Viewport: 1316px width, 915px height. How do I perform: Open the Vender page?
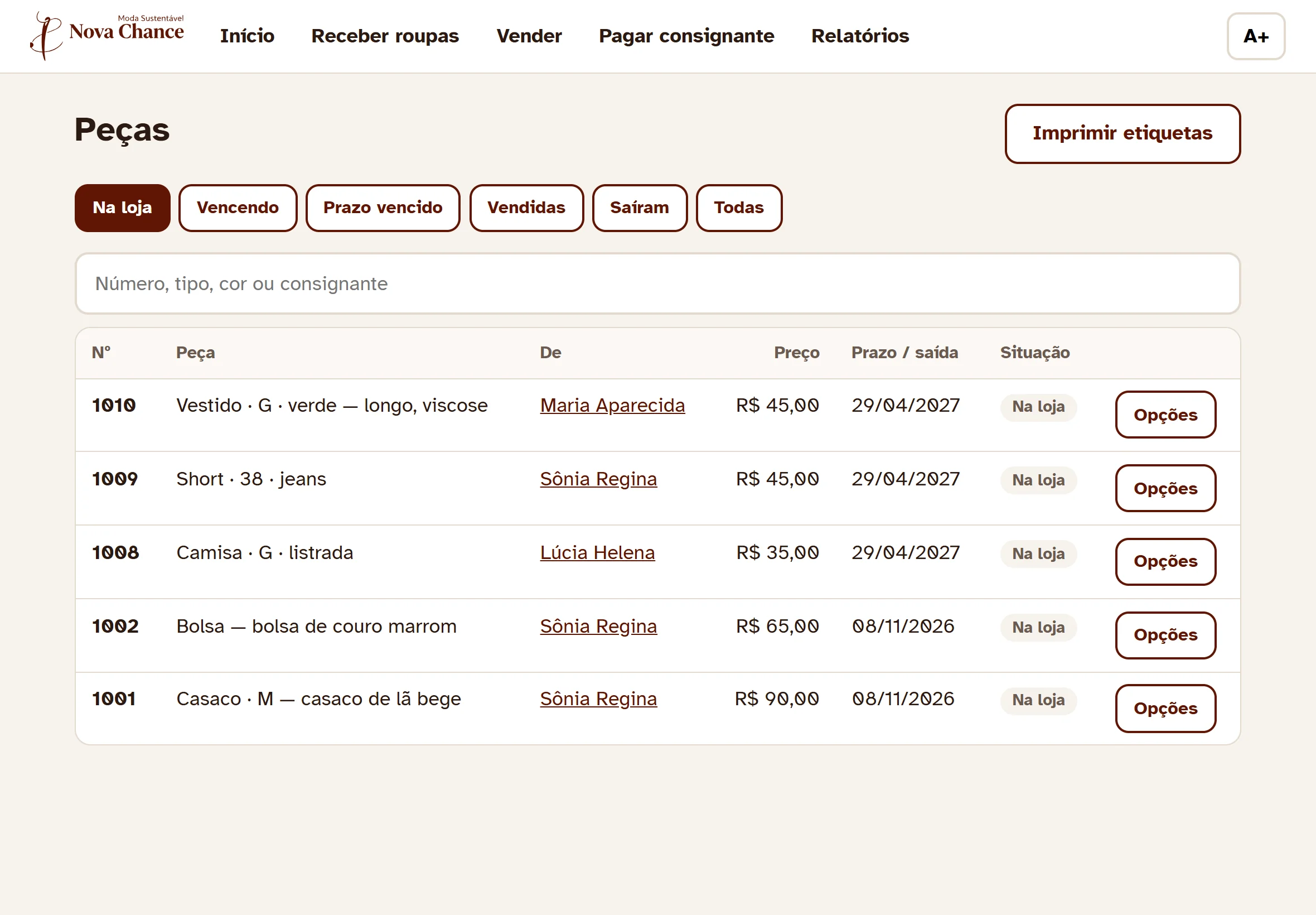tap(529, 36)
